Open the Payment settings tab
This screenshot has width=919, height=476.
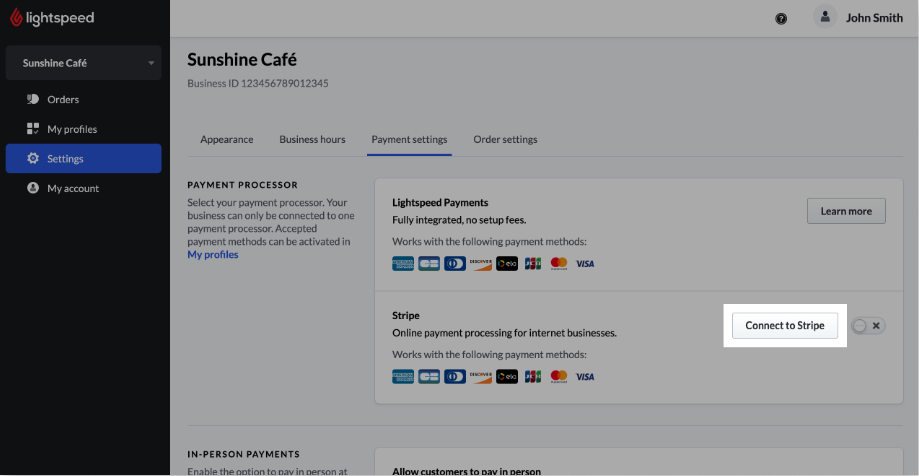[409, 139]
